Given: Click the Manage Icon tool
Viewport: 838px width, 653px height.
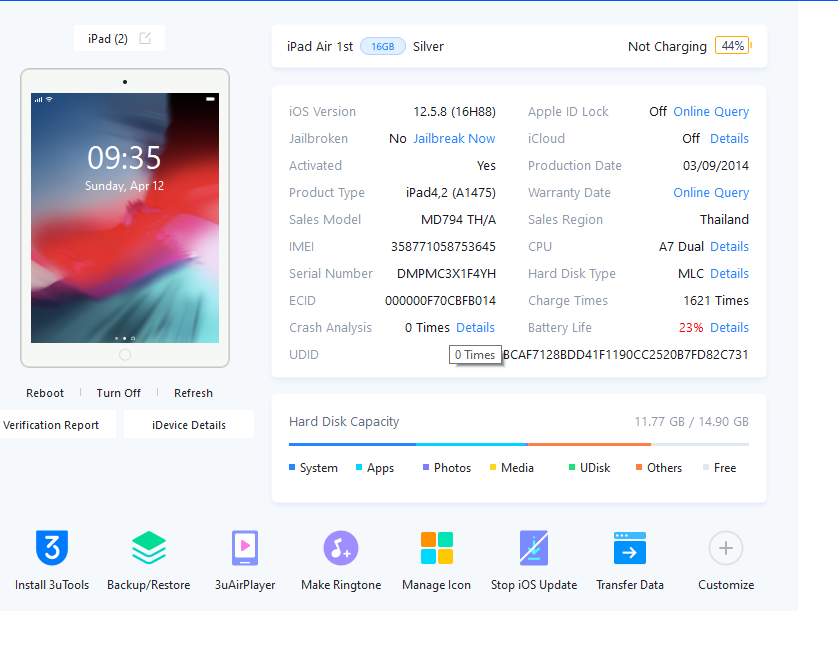Looking at the screenshot, I should click(x=437, y=548).
